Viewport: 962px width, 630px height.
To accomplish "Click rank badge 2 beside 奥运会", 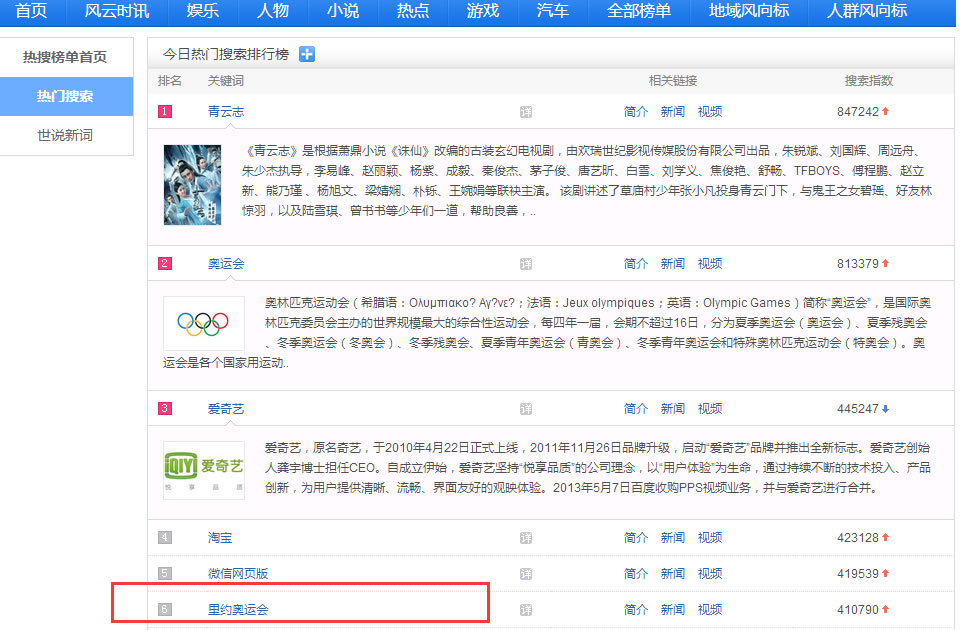I will (x=165, y=263).
